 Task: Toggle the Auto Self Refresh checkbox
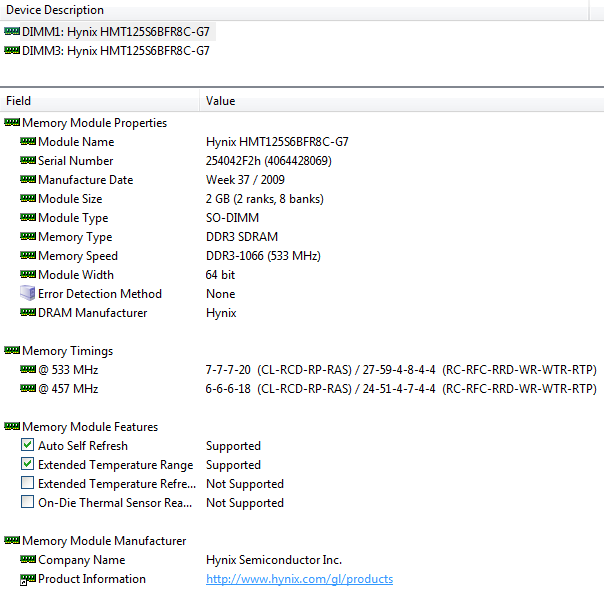point(28,446)
